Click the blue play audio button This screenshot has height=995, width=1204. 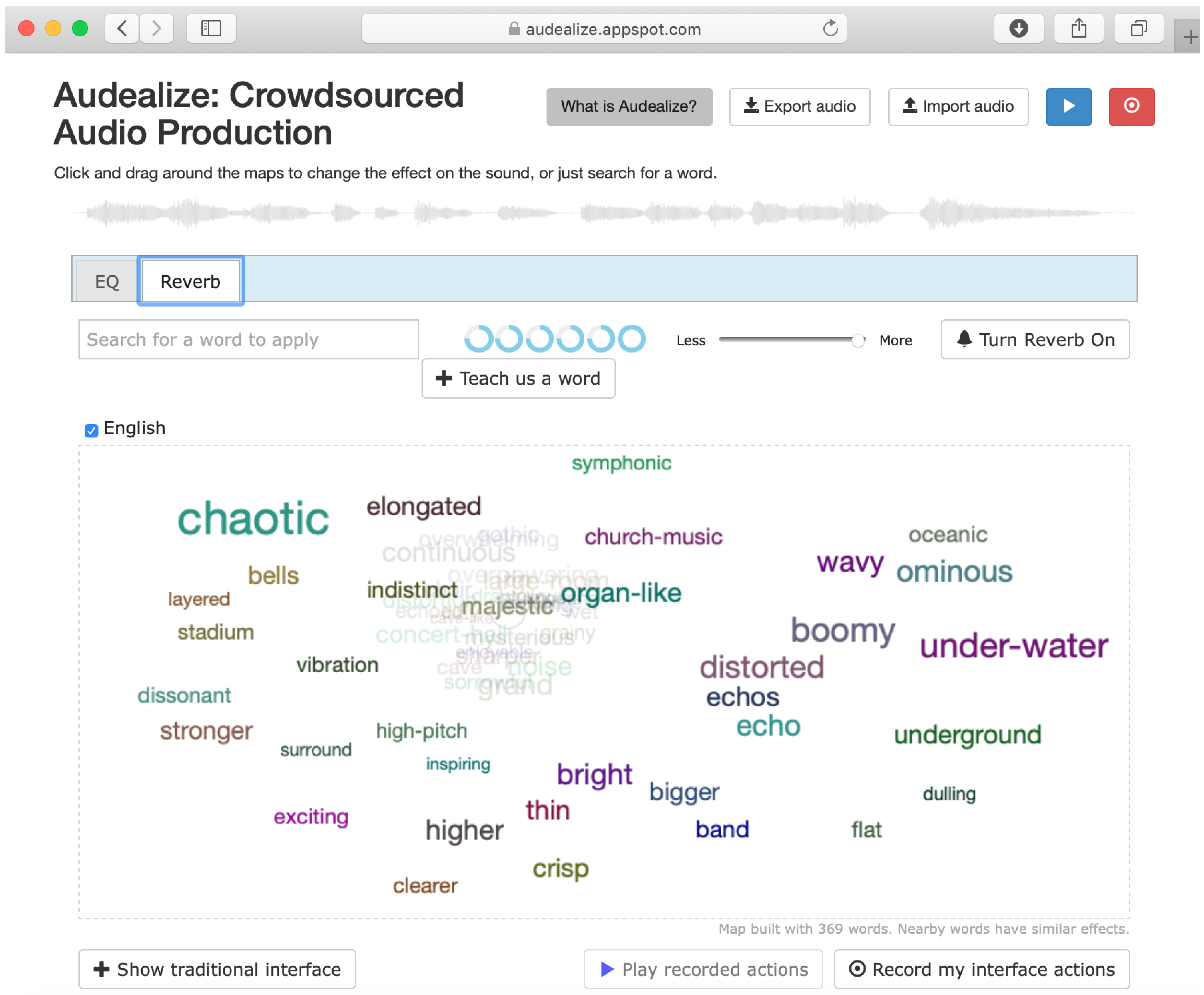tap(1068, 107)
